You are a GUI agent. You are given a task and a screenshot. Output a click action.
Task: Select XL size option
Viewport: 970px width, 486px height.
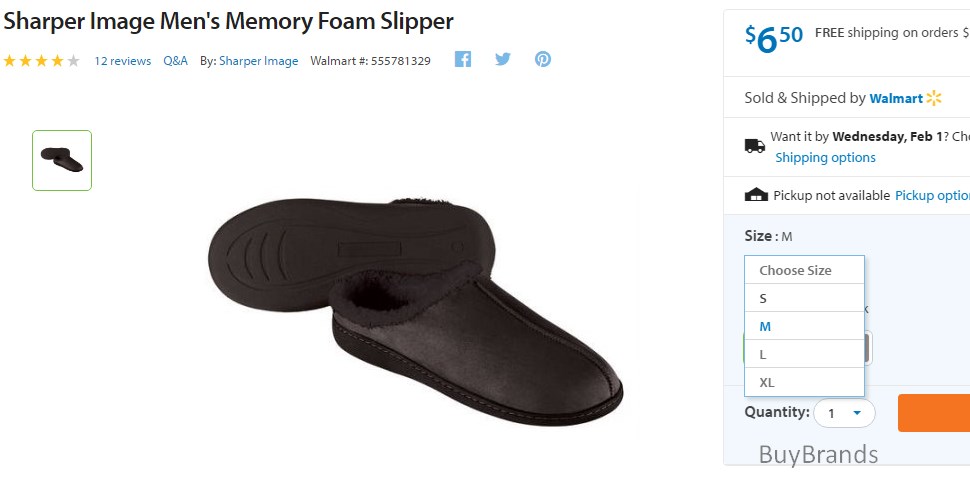(804, 382)
